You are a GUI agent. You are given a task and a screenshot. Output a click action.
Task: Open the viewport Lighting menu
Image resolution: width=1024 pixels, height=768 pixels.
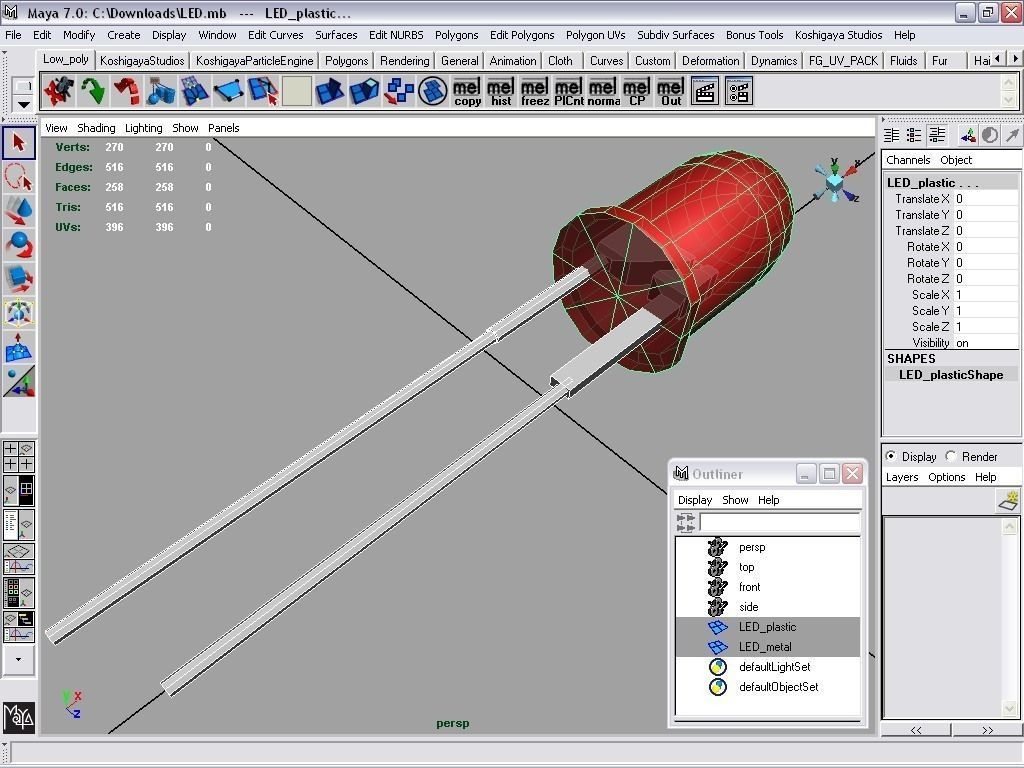[144, 128]
